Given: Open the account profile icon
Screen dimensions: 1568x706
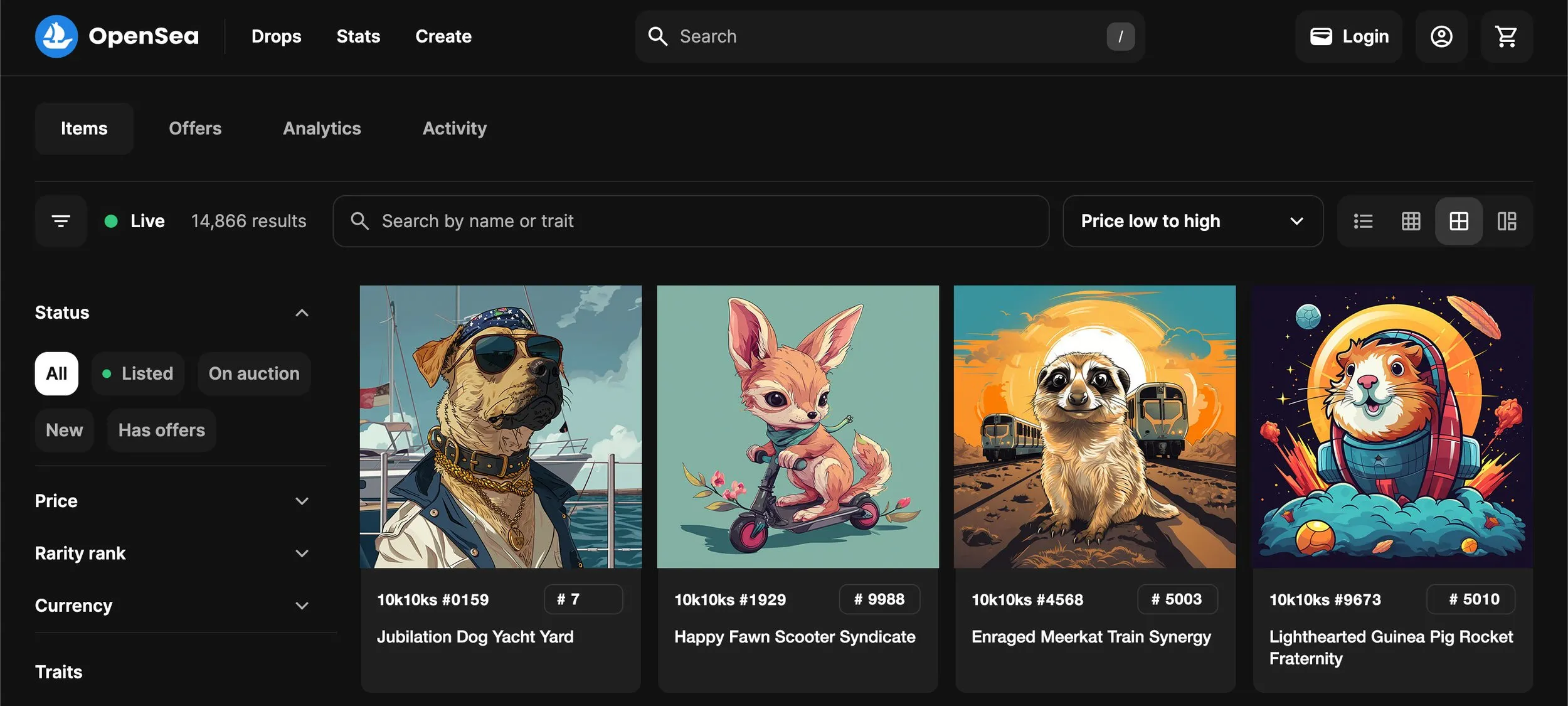Looking at the screenshot, I should coord(1441,36).
